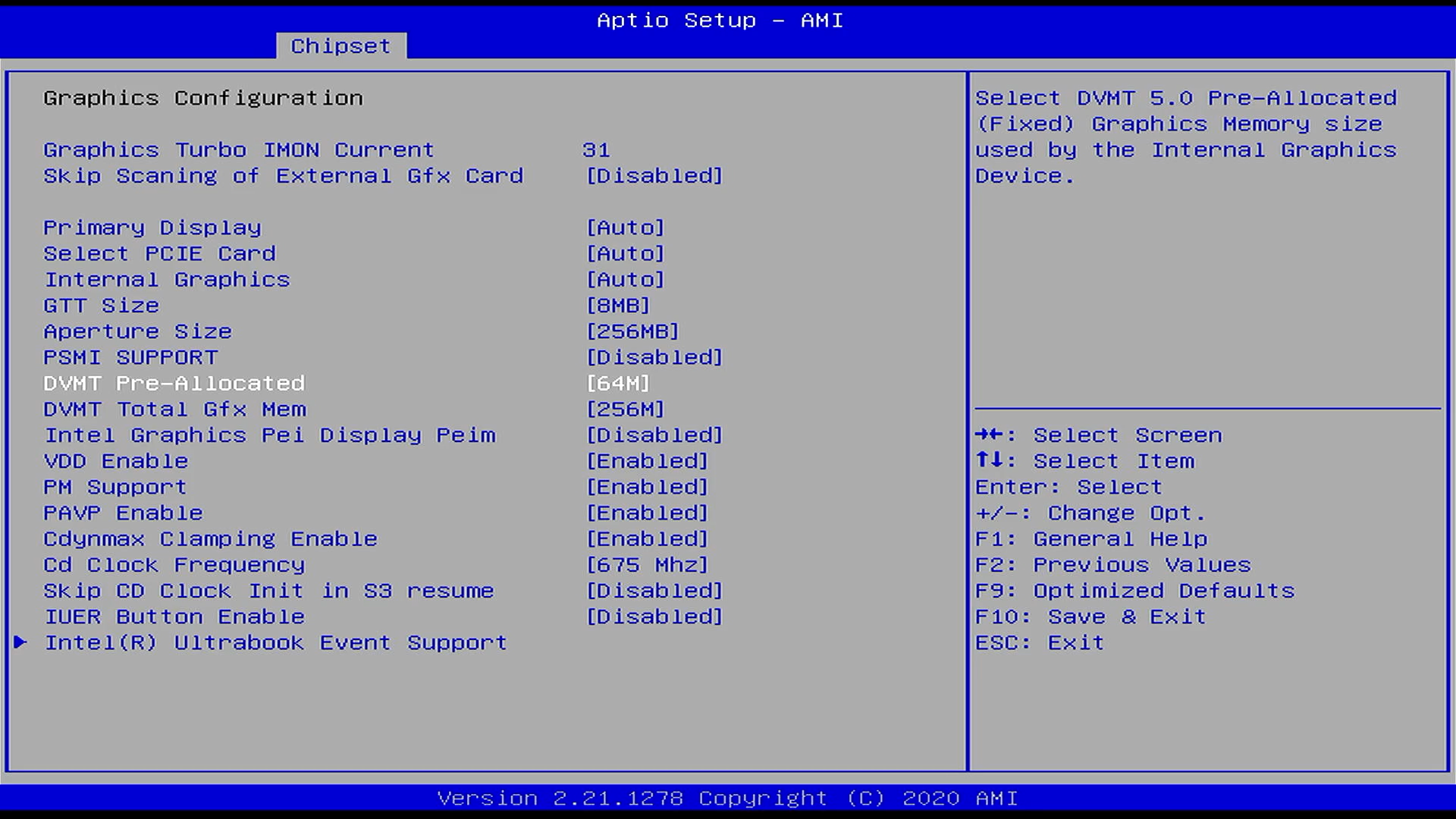
Task: Toggle IUER Button Enable Disabled value
Action: [x=654, y=617]
